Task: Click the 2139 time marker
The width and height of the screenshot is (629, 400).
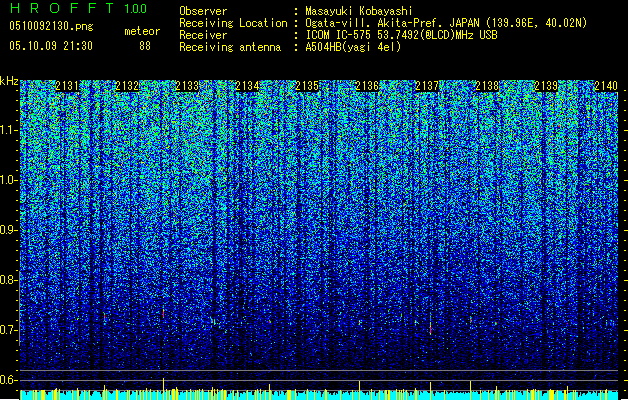Action: point(546,86)
